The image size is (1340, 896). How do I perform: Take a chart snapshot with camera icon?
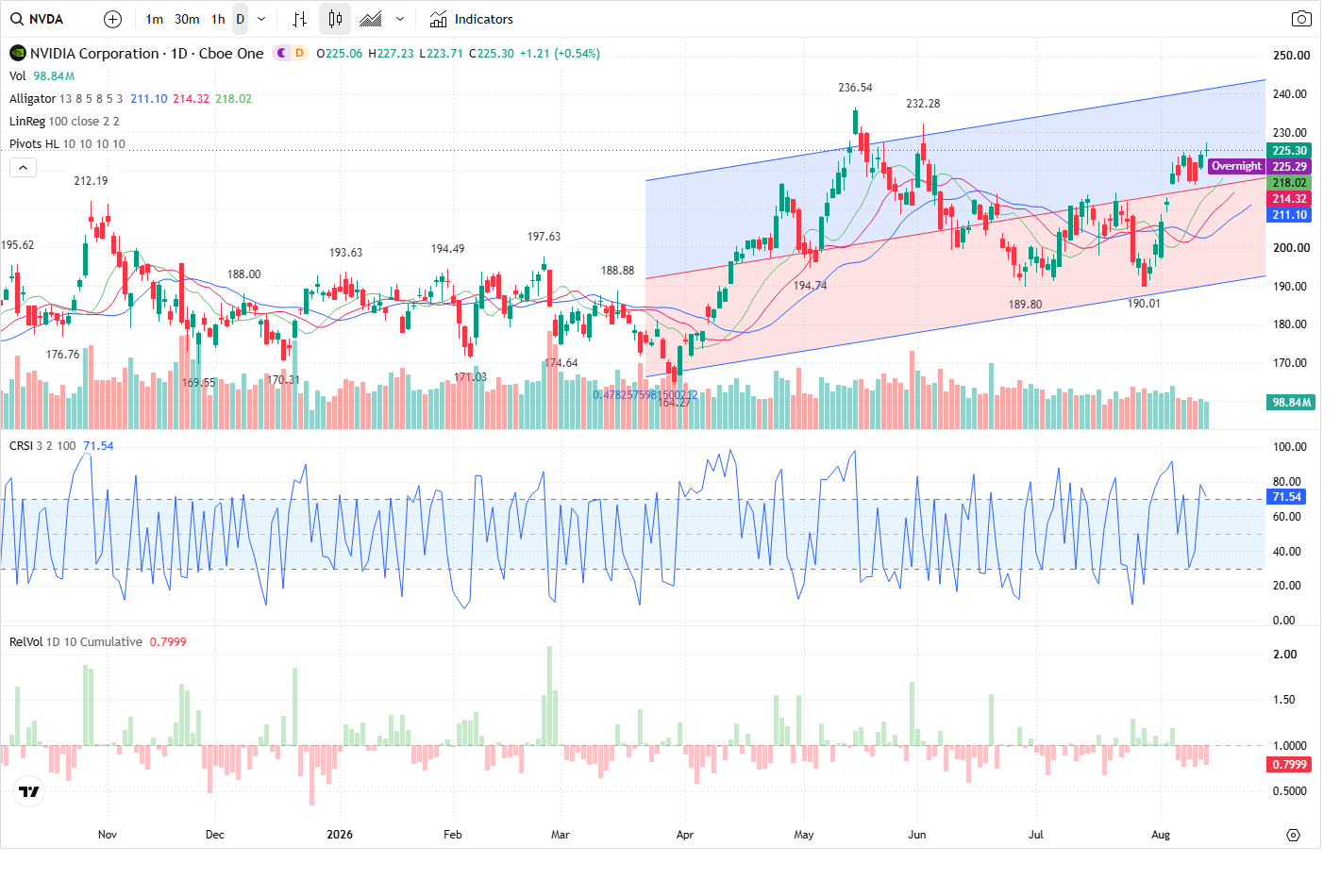[1301, 19]
